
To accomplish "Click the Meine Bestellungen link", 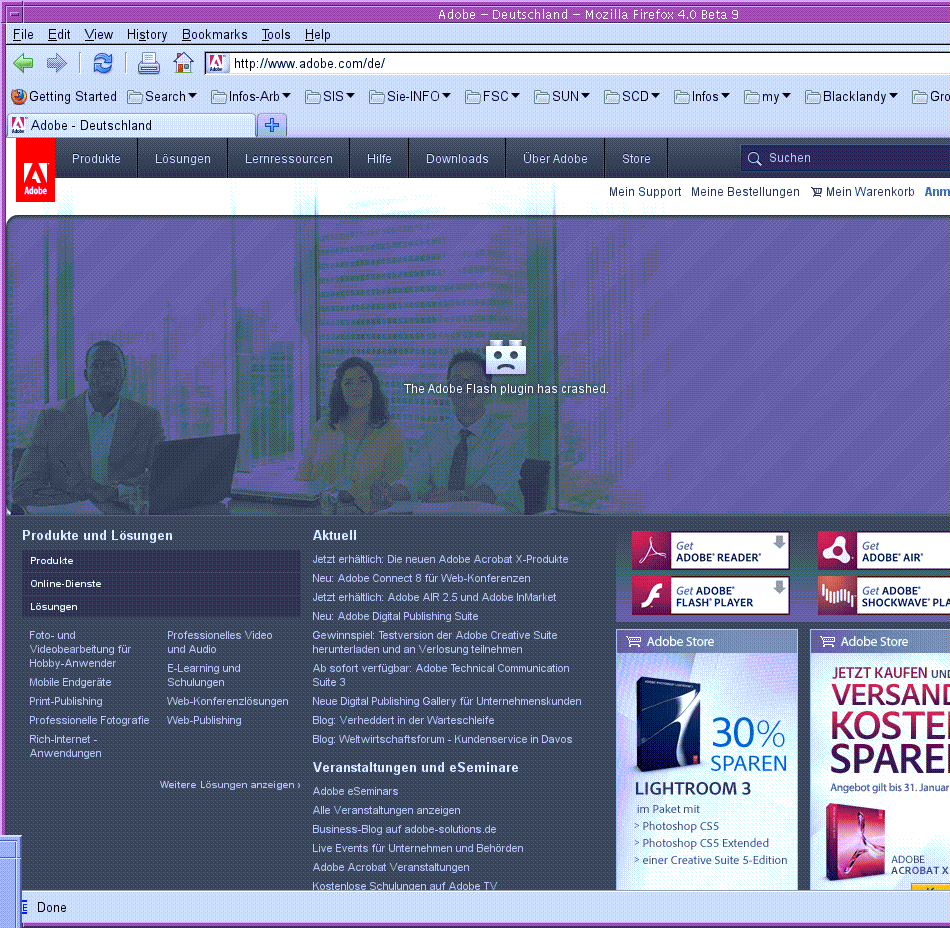I will click(x=745, y=192).
